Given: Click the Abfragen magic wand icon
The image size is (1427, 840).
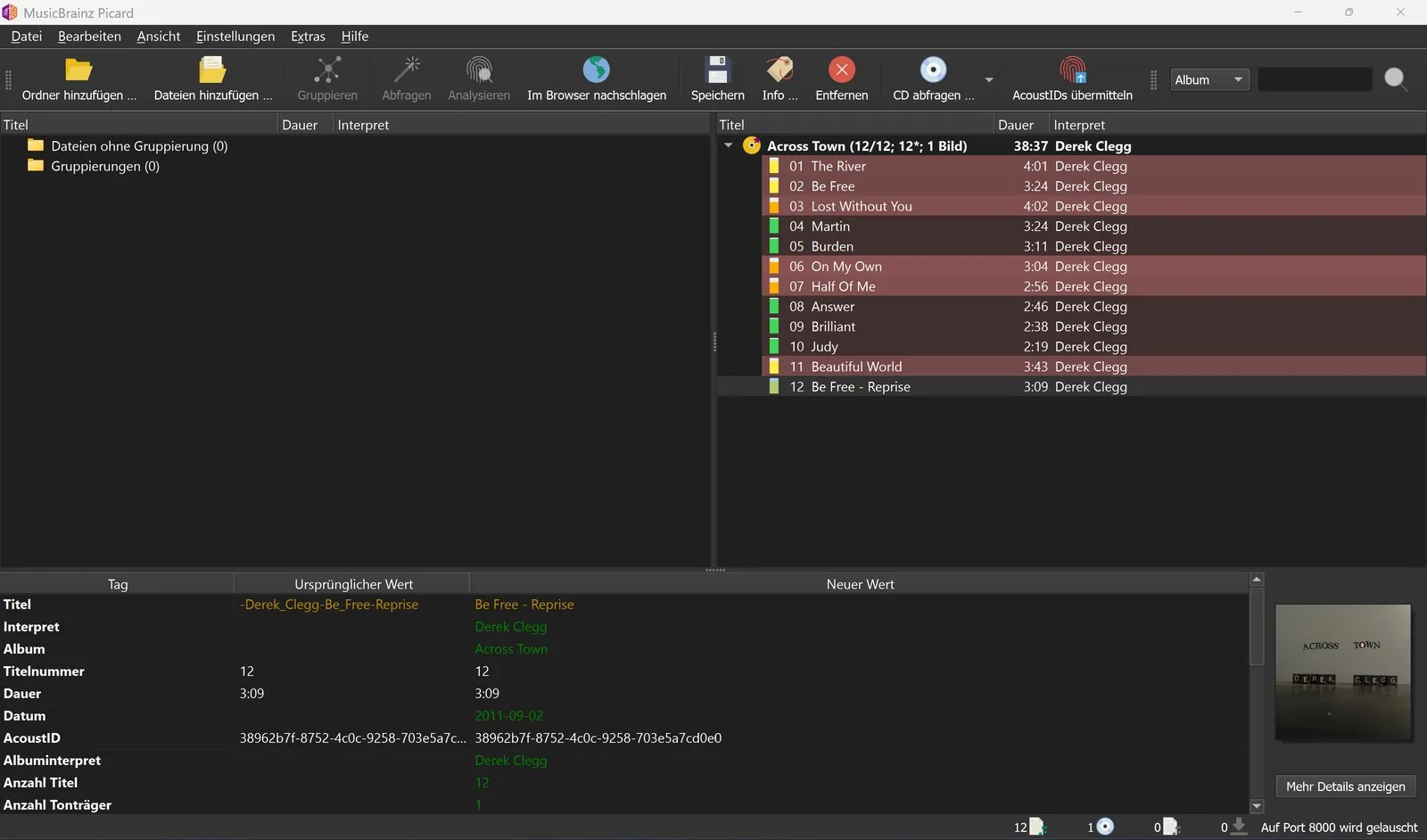Looking at the screenshot, I should click(407, 70).
